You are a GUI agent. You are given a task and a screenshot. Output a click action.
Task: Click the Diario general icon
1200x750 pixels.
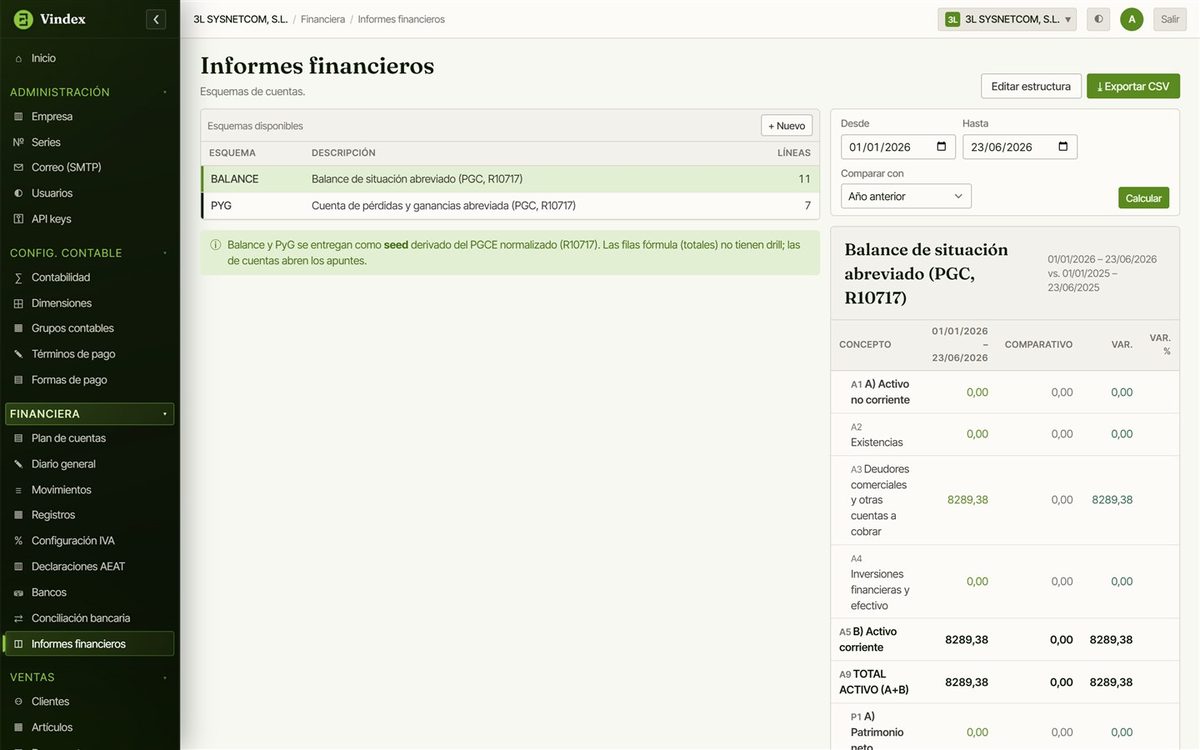(x=18, y=464)
